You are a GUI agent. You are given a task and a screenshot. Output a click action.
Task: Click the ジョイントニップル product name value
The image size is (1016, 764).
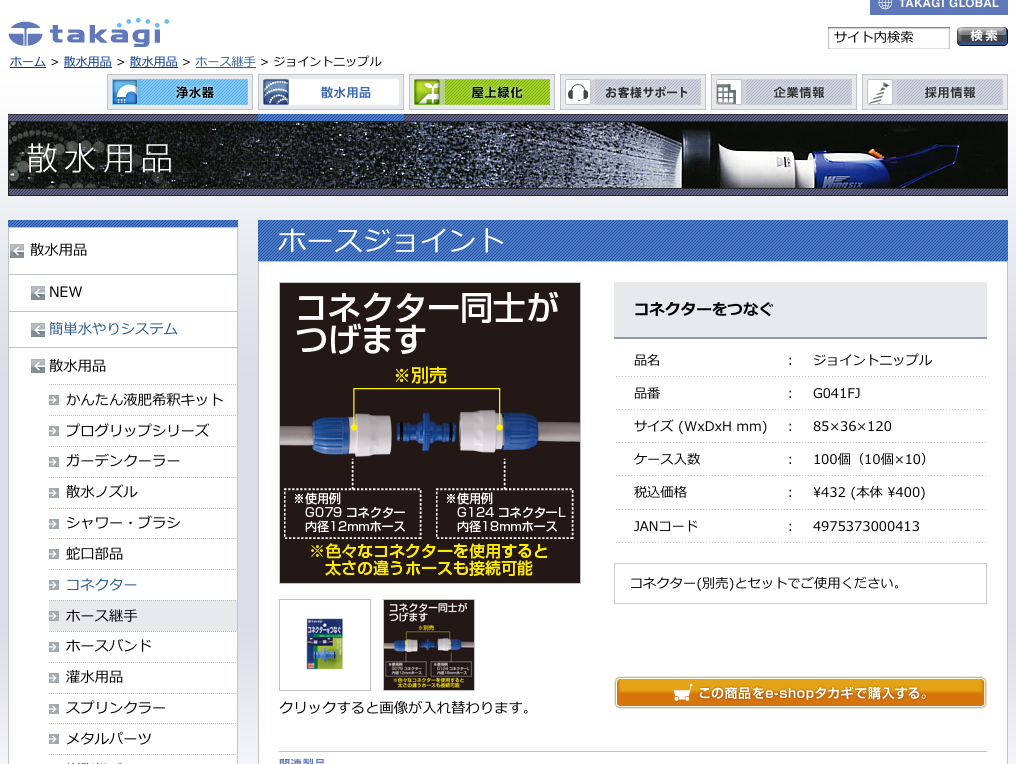[x=872, y=360]
